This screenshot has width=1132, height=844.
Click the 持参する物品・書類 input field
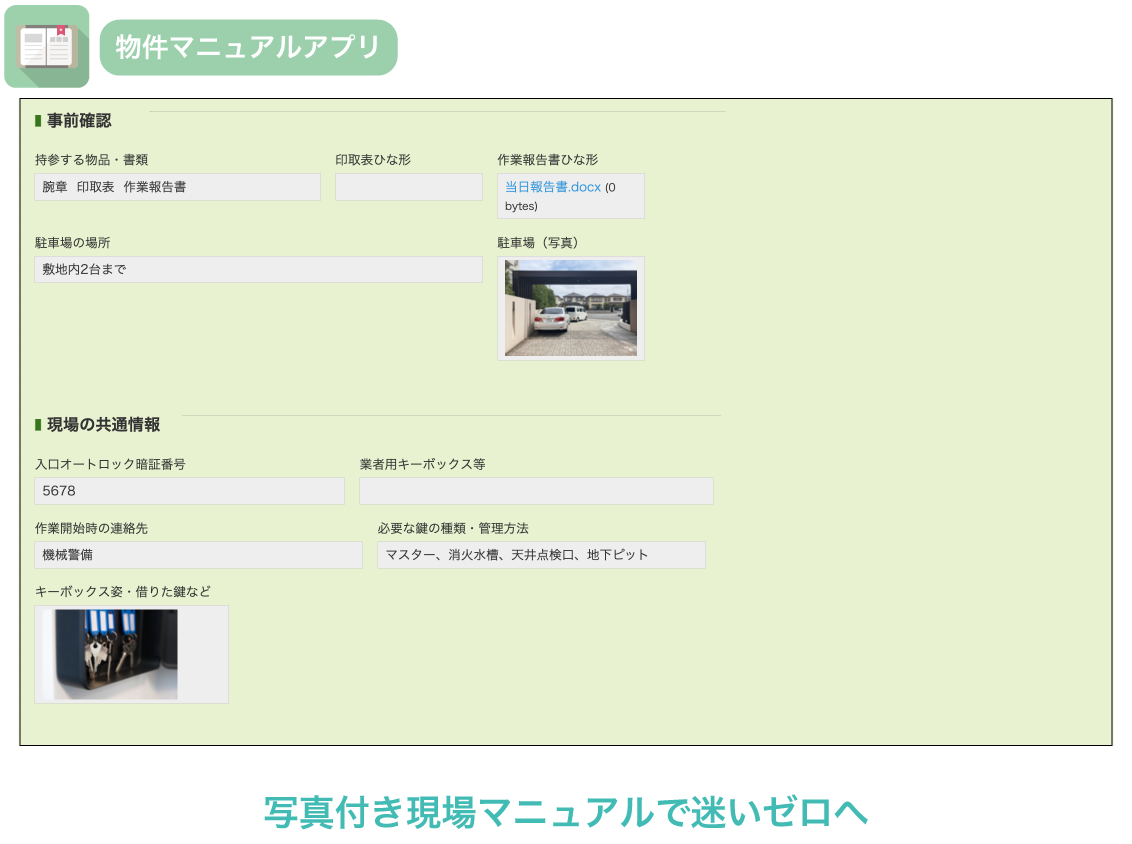coord(177,187)
